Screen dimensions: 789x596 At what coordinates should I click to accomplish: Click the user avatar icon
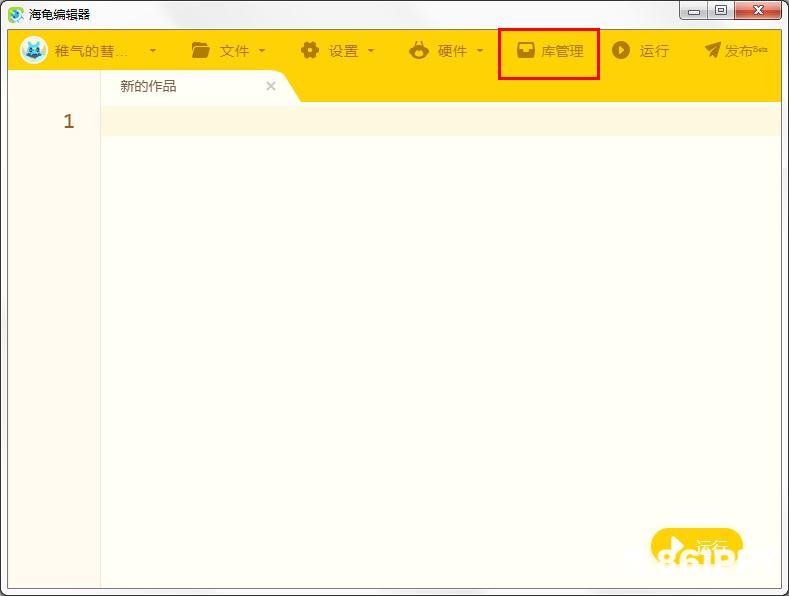pyautogui.click(x=34, y=50)
